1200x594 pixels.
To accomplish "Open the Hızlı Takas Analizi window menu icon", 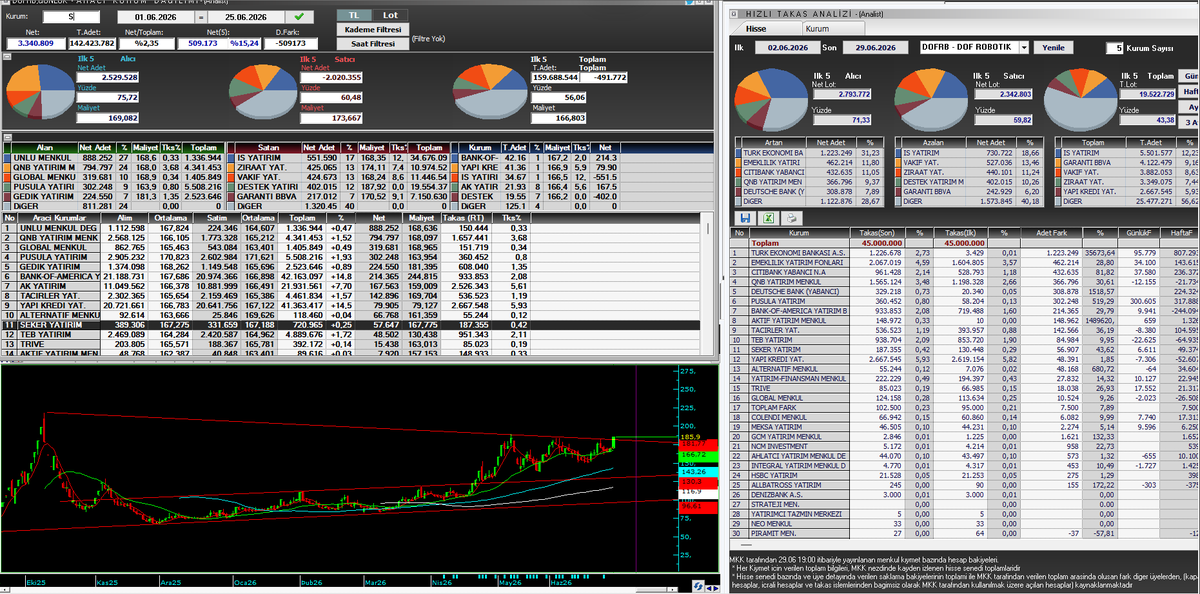I will [x=736, y=13].
